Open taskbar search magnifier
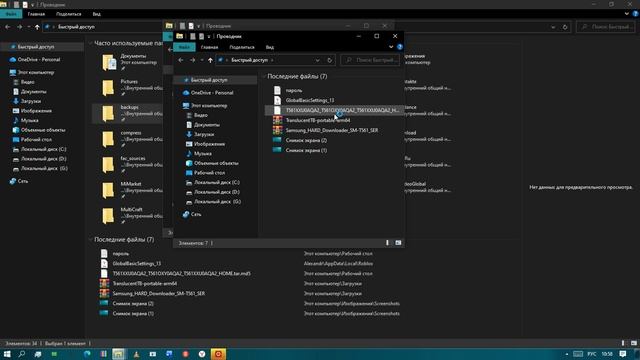This screenshot has width=640, height=360. (x=22, y=354)
